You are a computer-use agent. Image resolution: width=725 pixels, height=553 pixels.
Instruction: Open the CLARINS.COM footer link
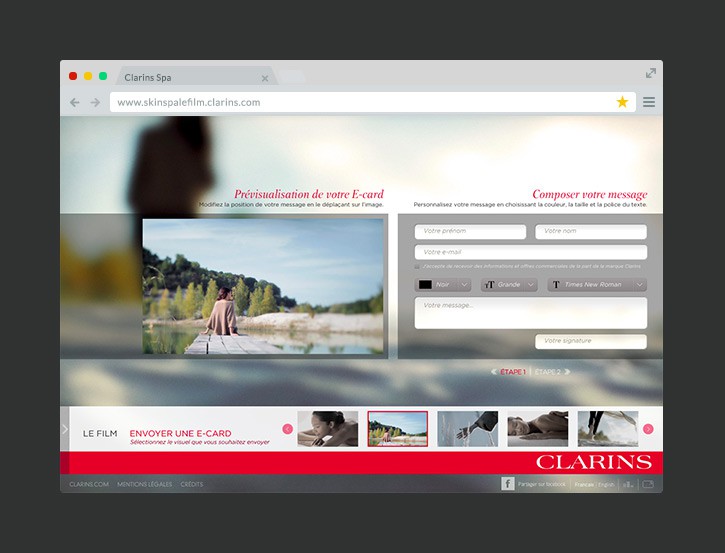click(x=89, y=484)
